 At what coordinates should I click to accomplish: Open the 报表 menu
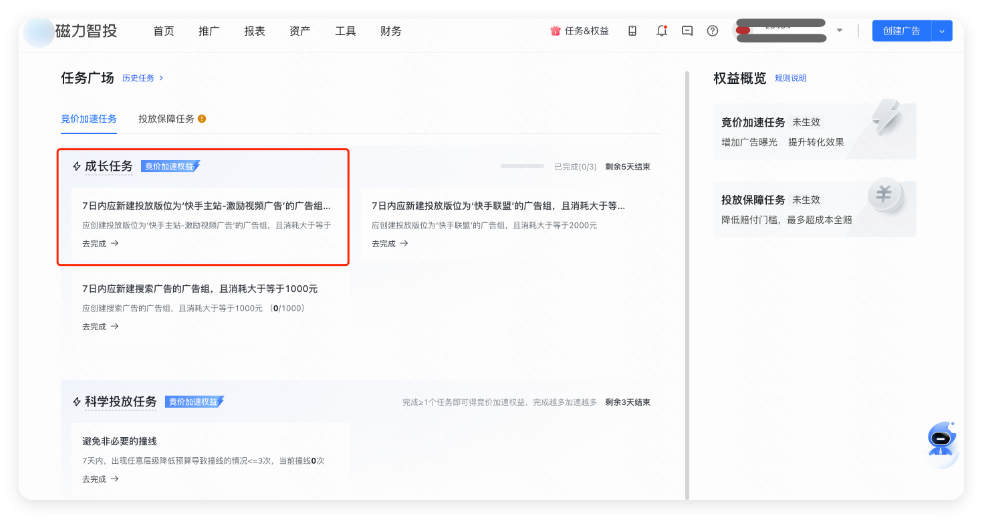(254, 31)
